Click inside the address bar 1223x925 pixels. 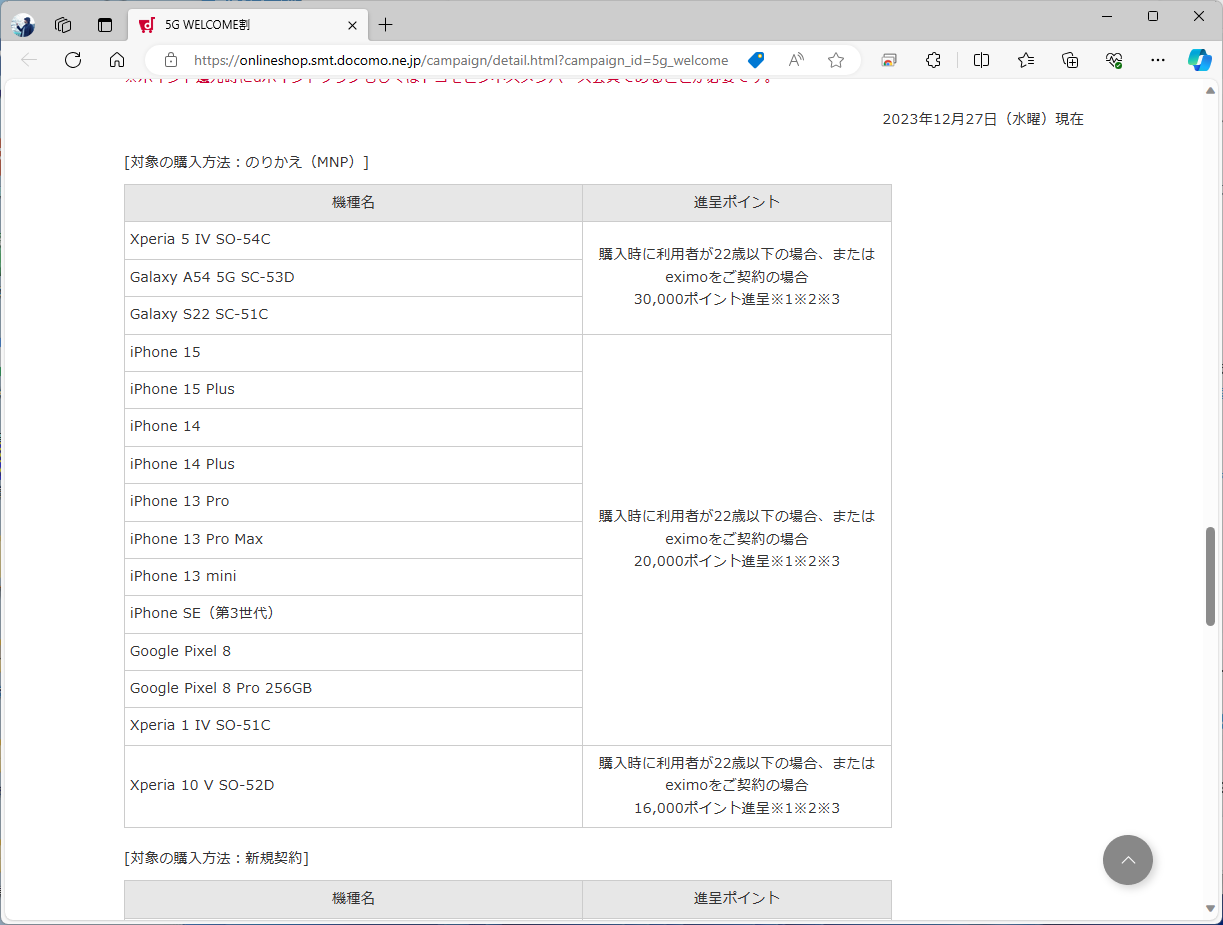click(450, 60)
